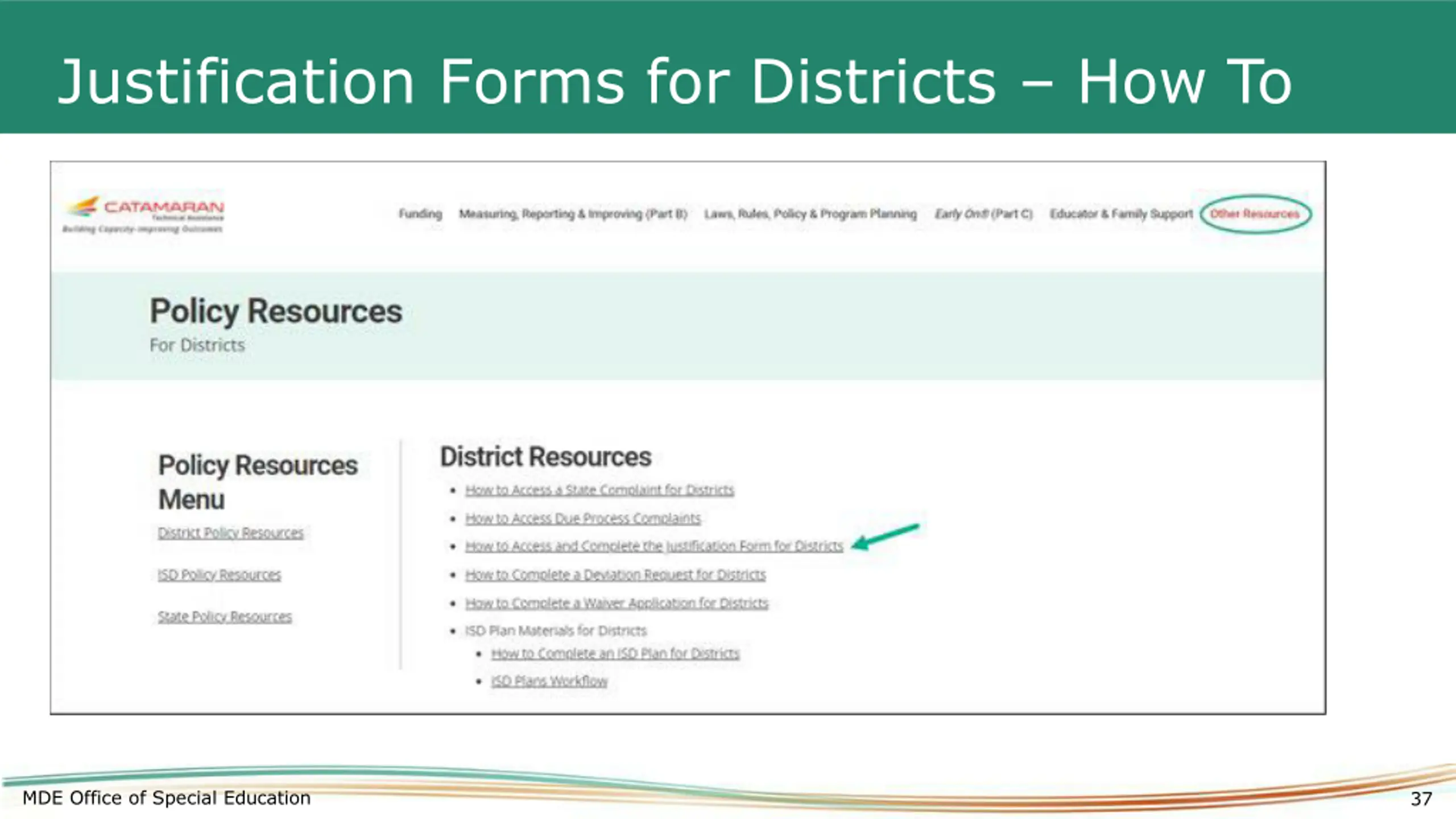Go to ISD Policy Resources link
The width and height of the screenshot is (1456, 819).
point(220,574)
